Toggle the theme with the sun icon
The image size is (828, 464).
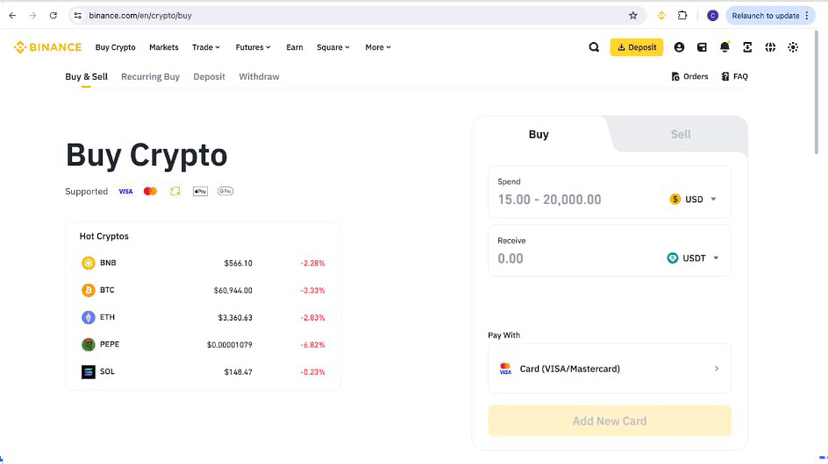pyautogui.click(x=793, y=47)
